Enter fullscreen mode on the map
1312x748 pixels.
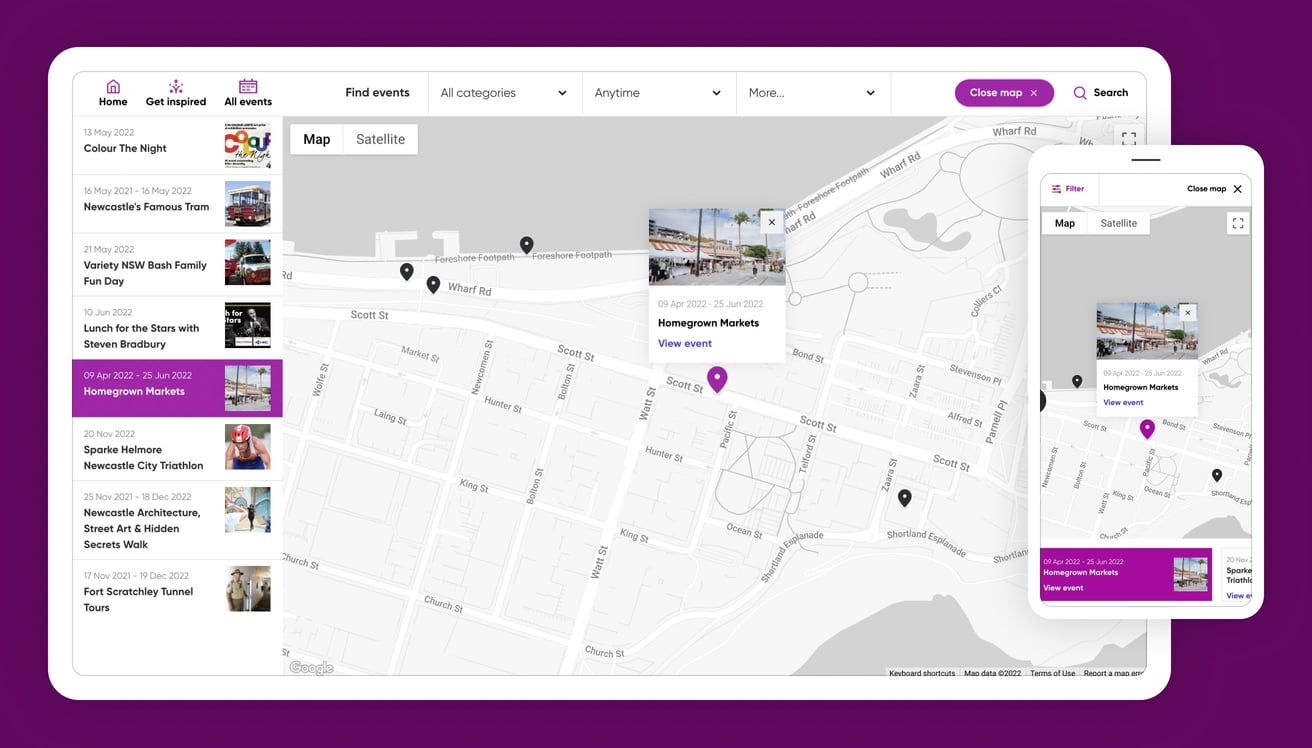[1129, 140]
